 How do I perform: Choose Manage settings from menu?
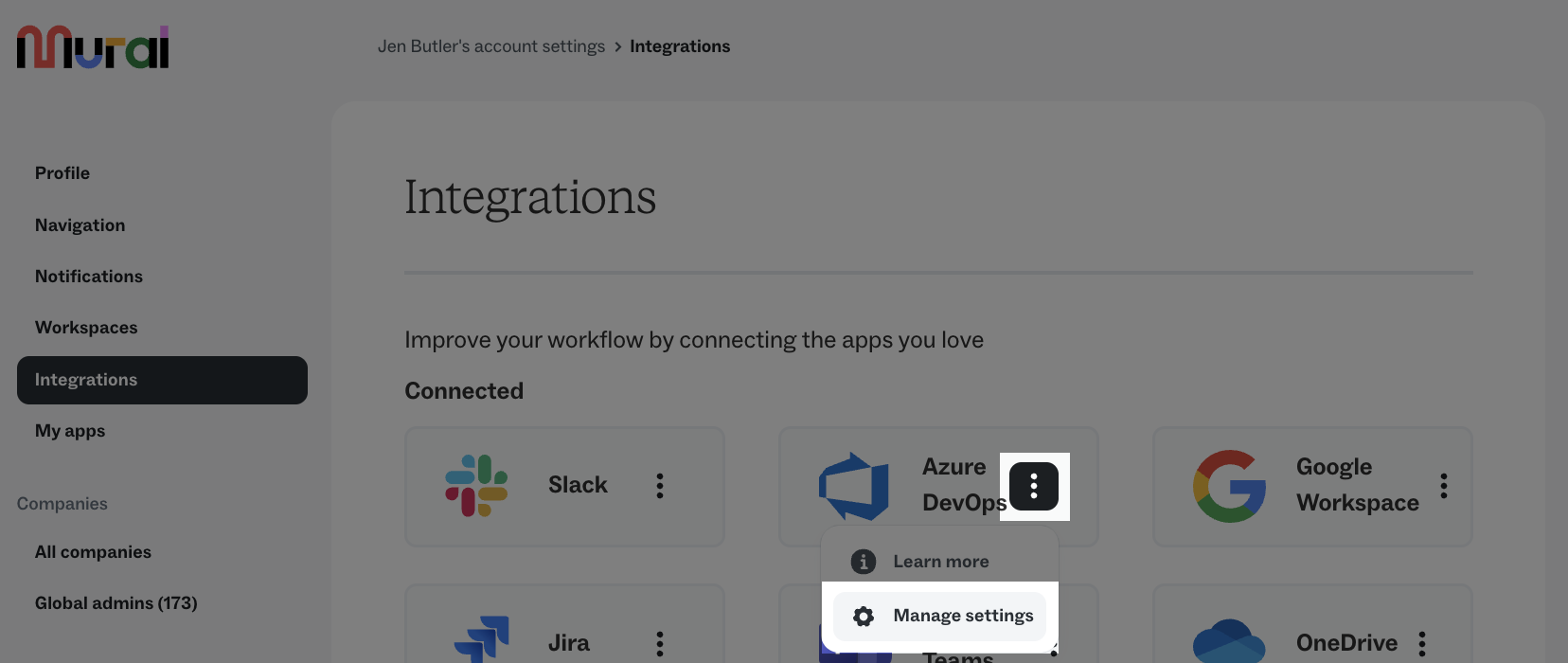pyautogui.click(x=939, y=616)
